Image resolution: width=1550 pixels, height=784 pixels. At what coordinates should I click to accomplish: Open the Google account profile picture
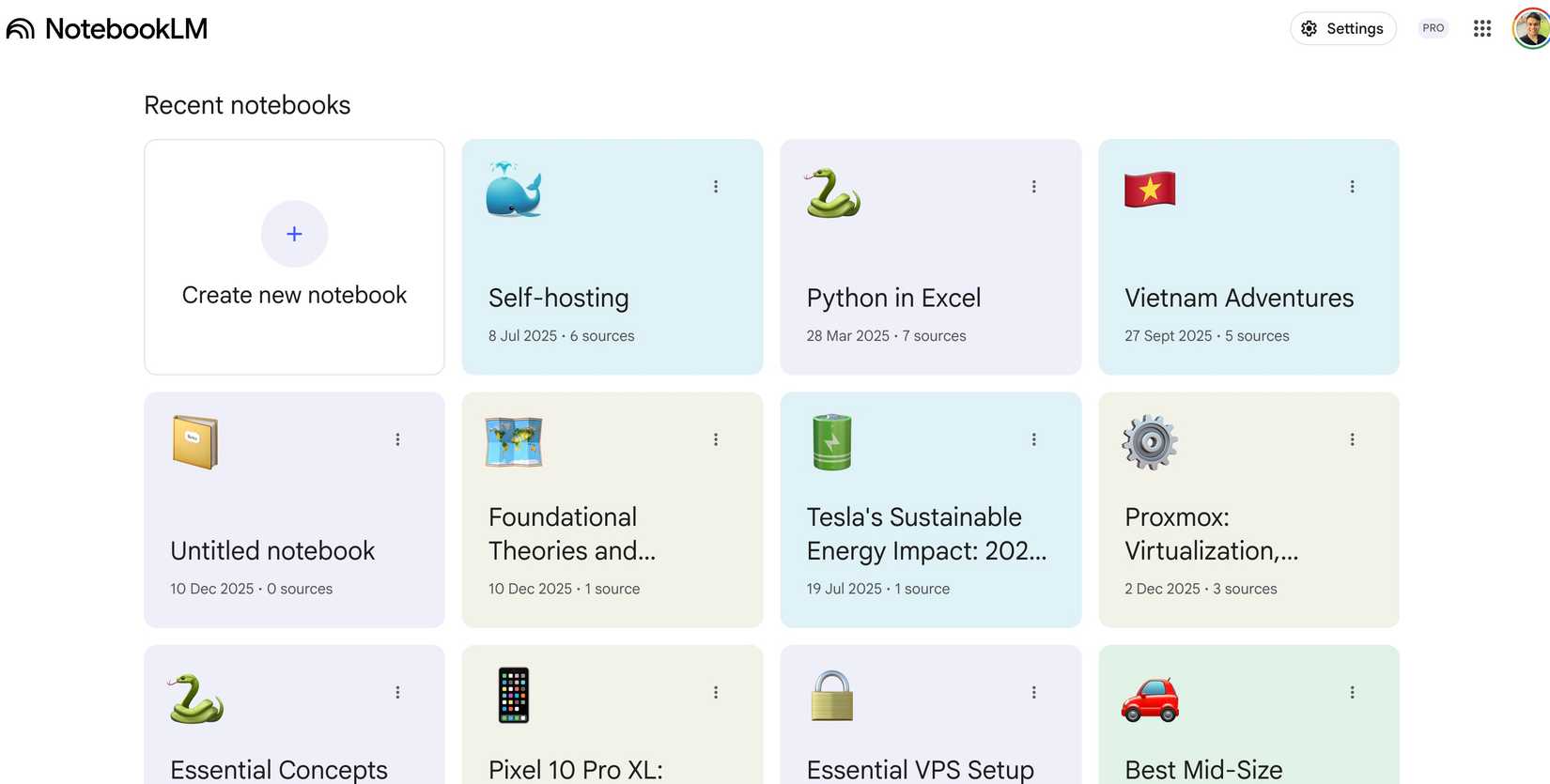tap(1530, 28)
